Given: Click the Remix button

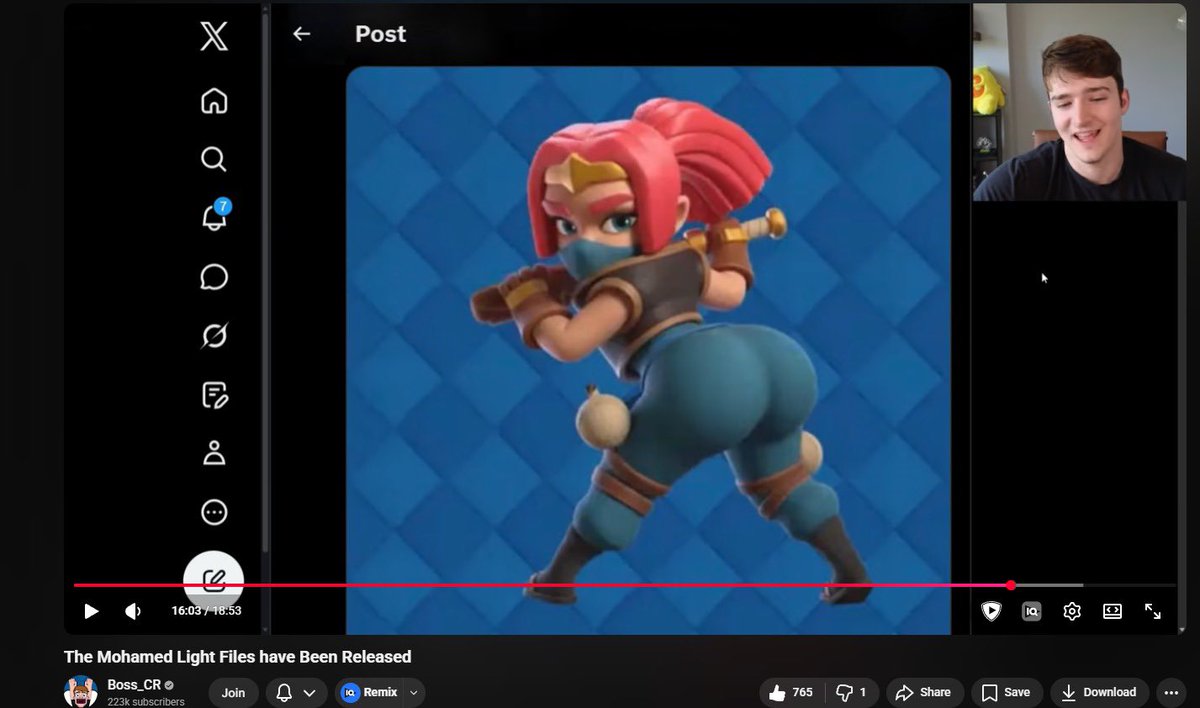Looking at the screenshot, I should click(369, 692).
